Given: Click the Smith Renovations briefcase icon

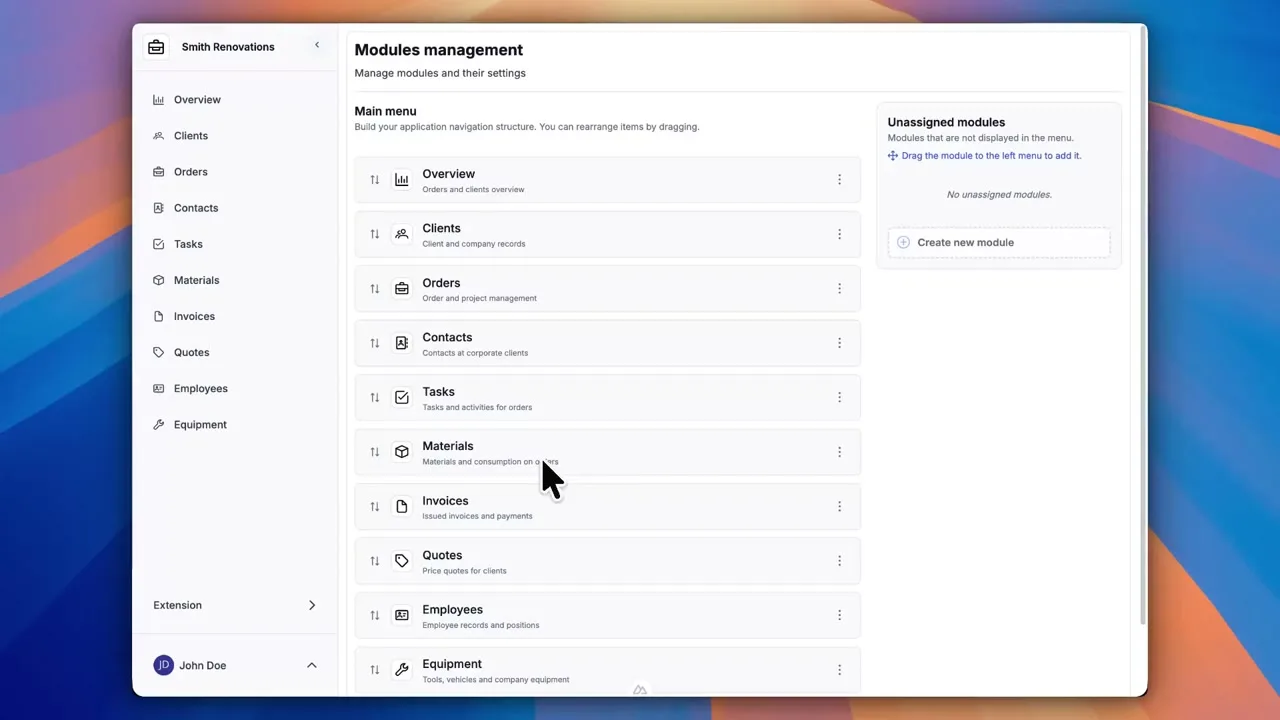Looking at the screenshot, I should [156, 46].
